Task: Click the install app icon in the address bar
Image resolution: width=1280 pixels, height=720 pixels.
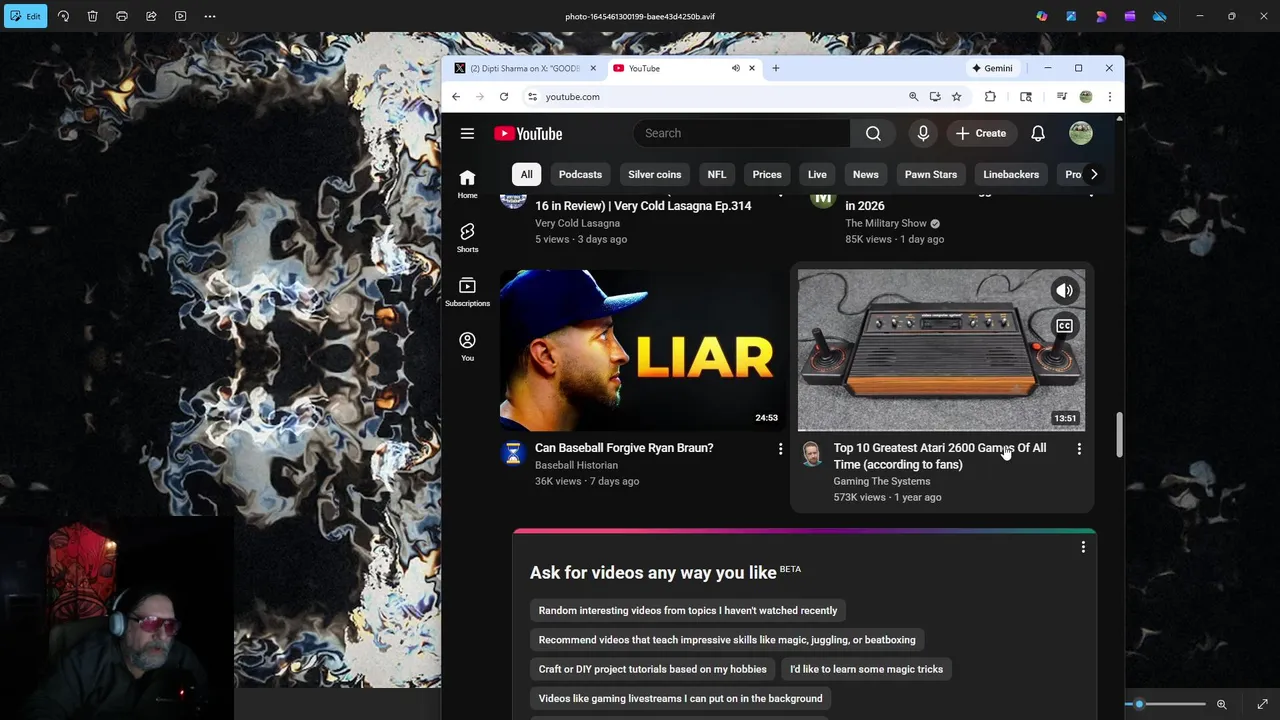Action: pyautogui.click(x=935, y=97)
